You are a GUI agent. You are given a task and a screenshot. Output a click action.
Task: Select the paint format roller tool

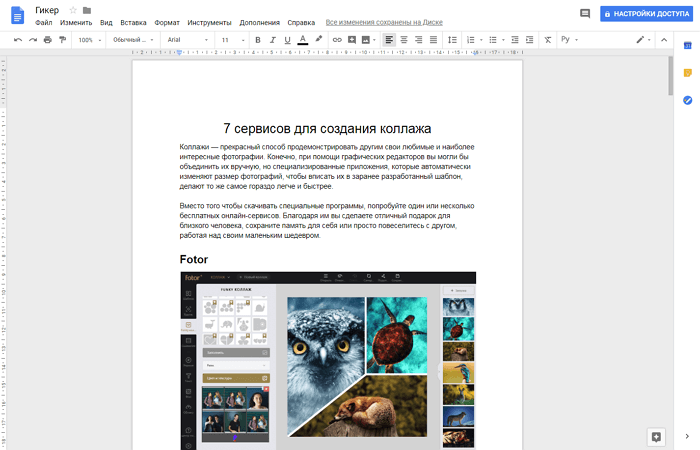62,40
